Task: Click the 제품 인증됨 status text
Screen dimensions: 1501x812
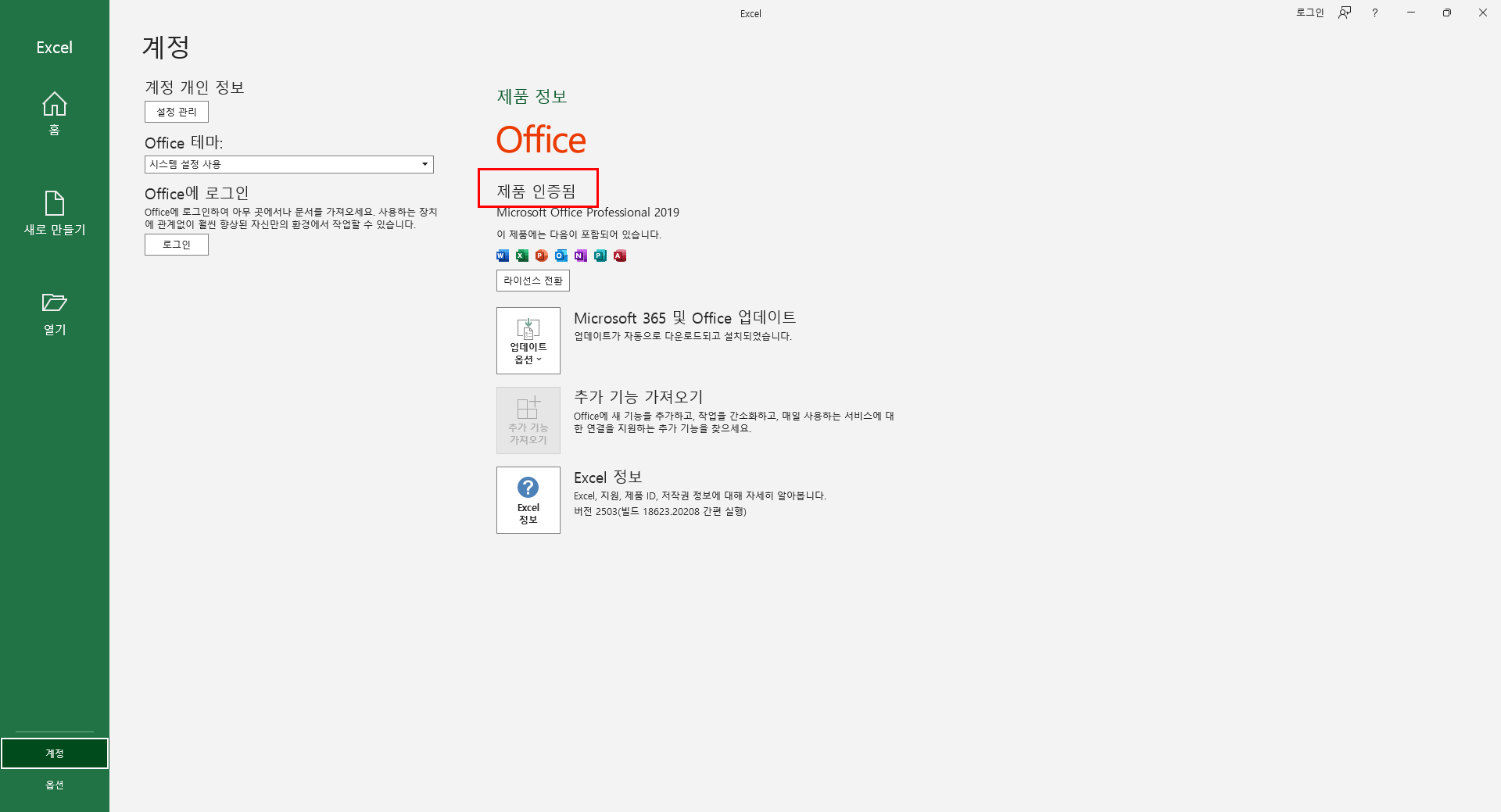Action: [536, 191]
